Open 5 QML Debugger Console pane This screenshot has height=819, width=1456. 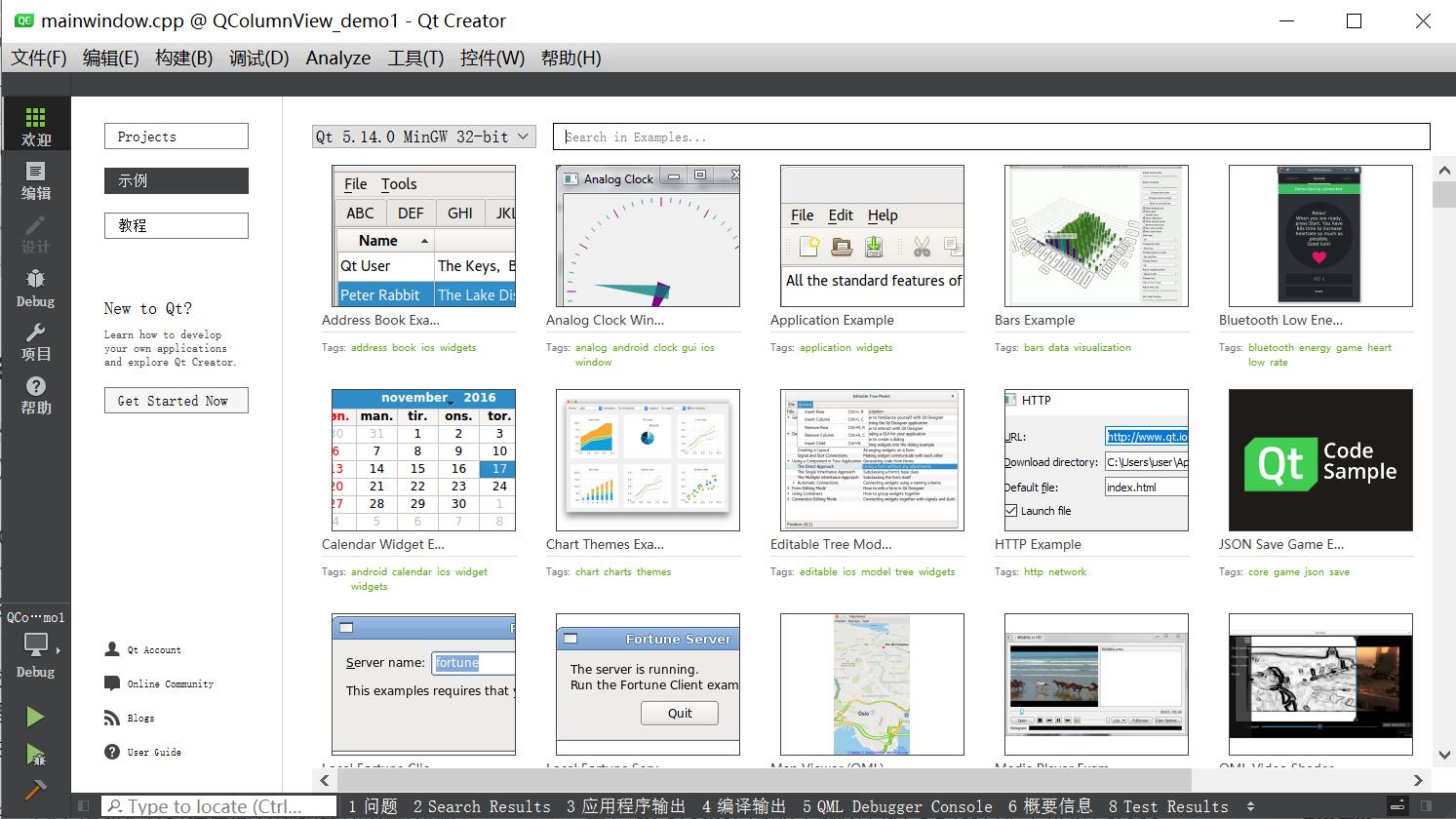pyautogui.click(x=897, y=806)
